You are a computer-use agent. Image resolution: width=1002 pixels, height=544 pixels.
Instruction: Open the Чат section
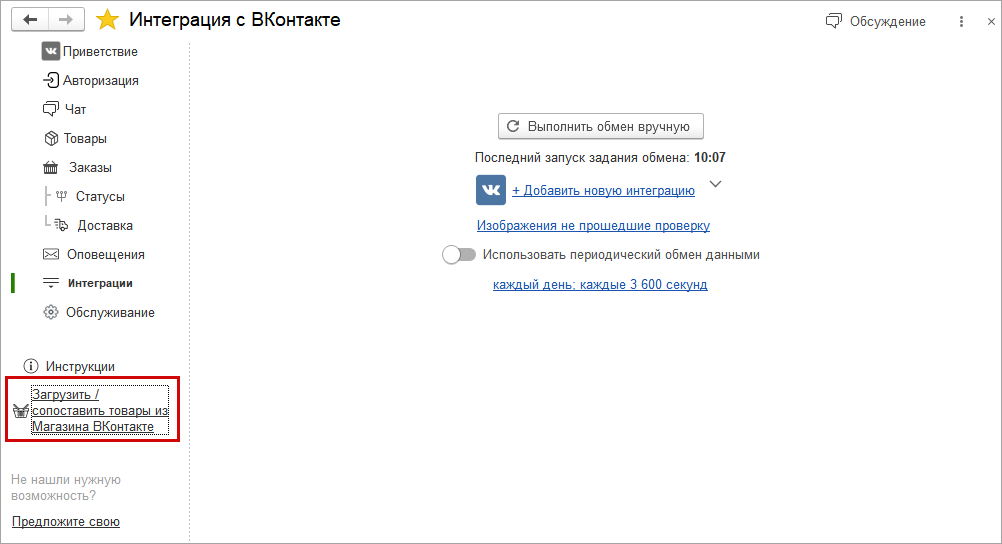click(x=76, y=109)
